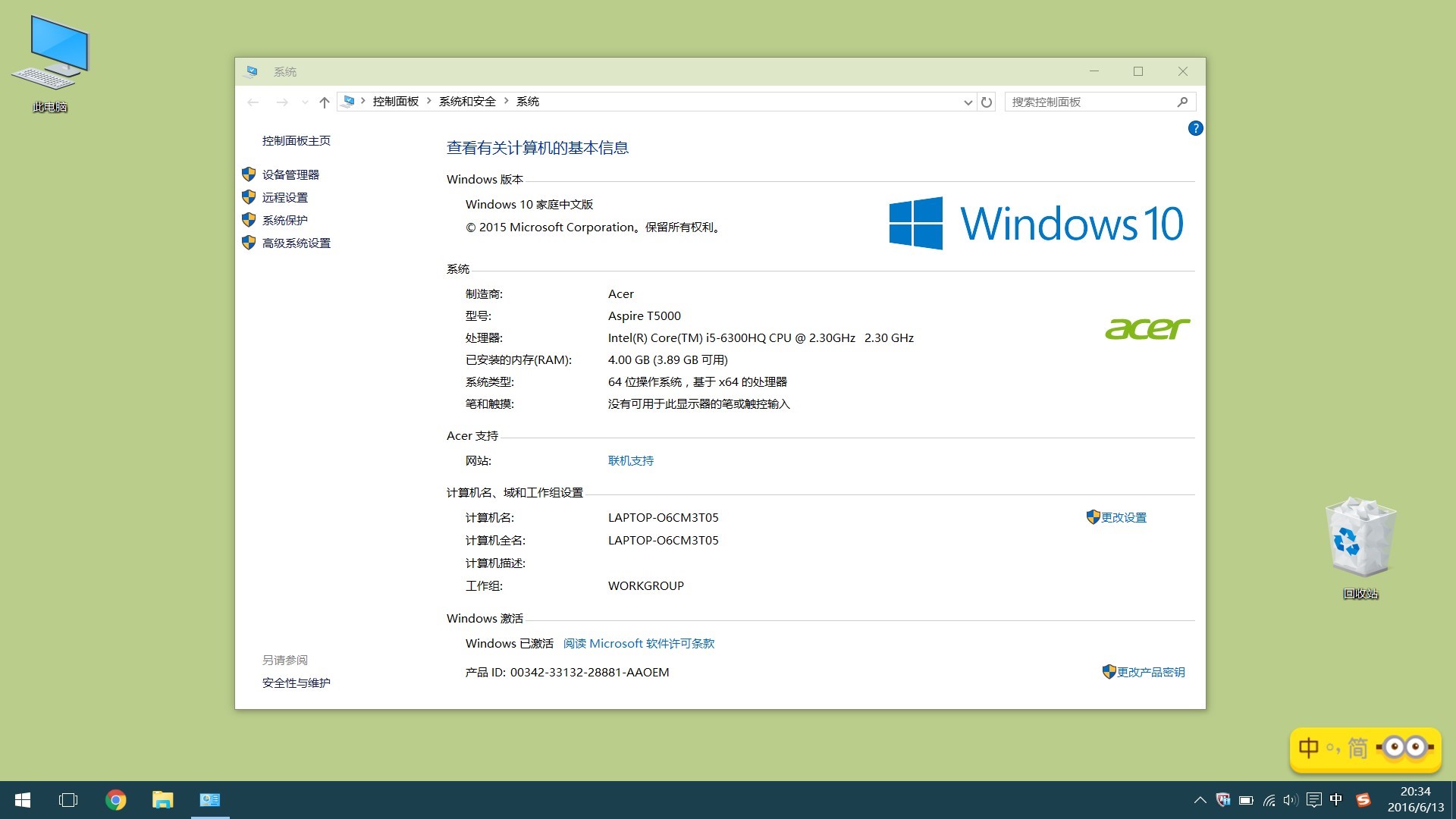
Task: Open 安全性与维护 Security and Maintenance link
Action: tap(297, 682)
